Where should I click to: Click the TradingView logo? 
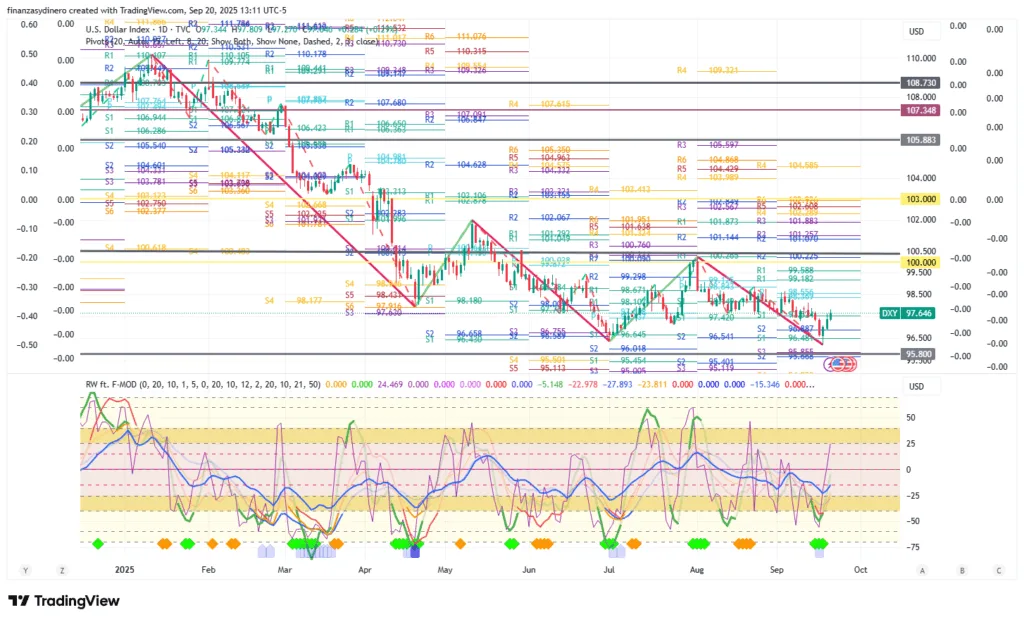pos(64,600)
